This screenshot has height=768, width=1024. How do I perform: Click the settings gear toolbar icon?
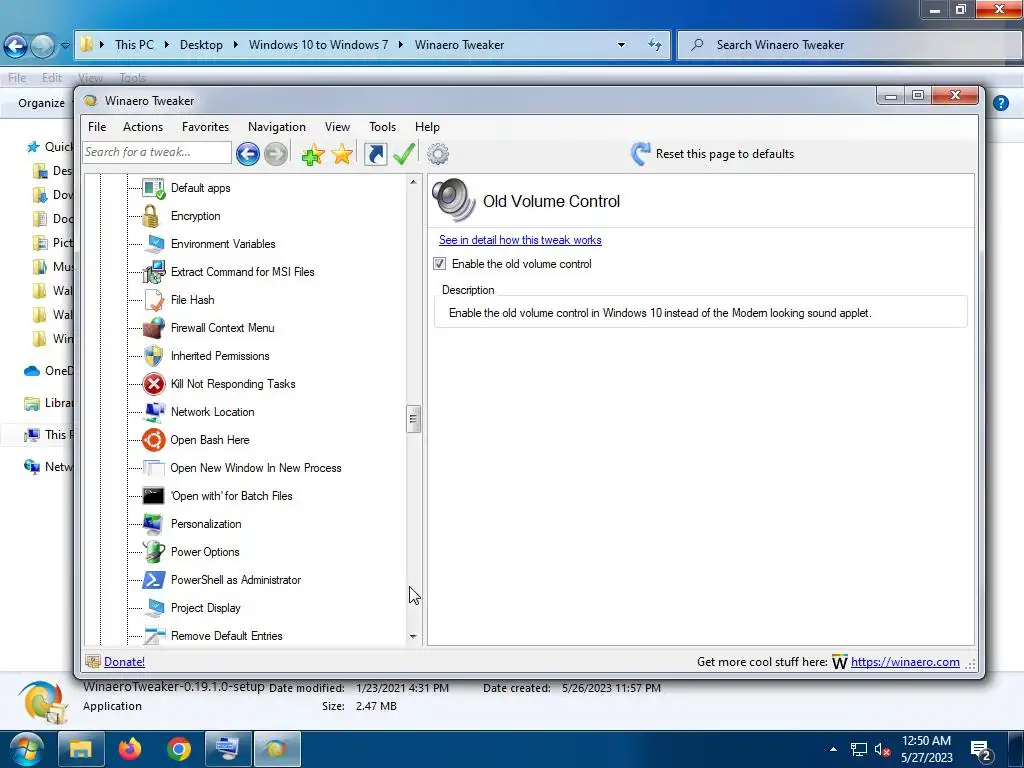[438, 154]
